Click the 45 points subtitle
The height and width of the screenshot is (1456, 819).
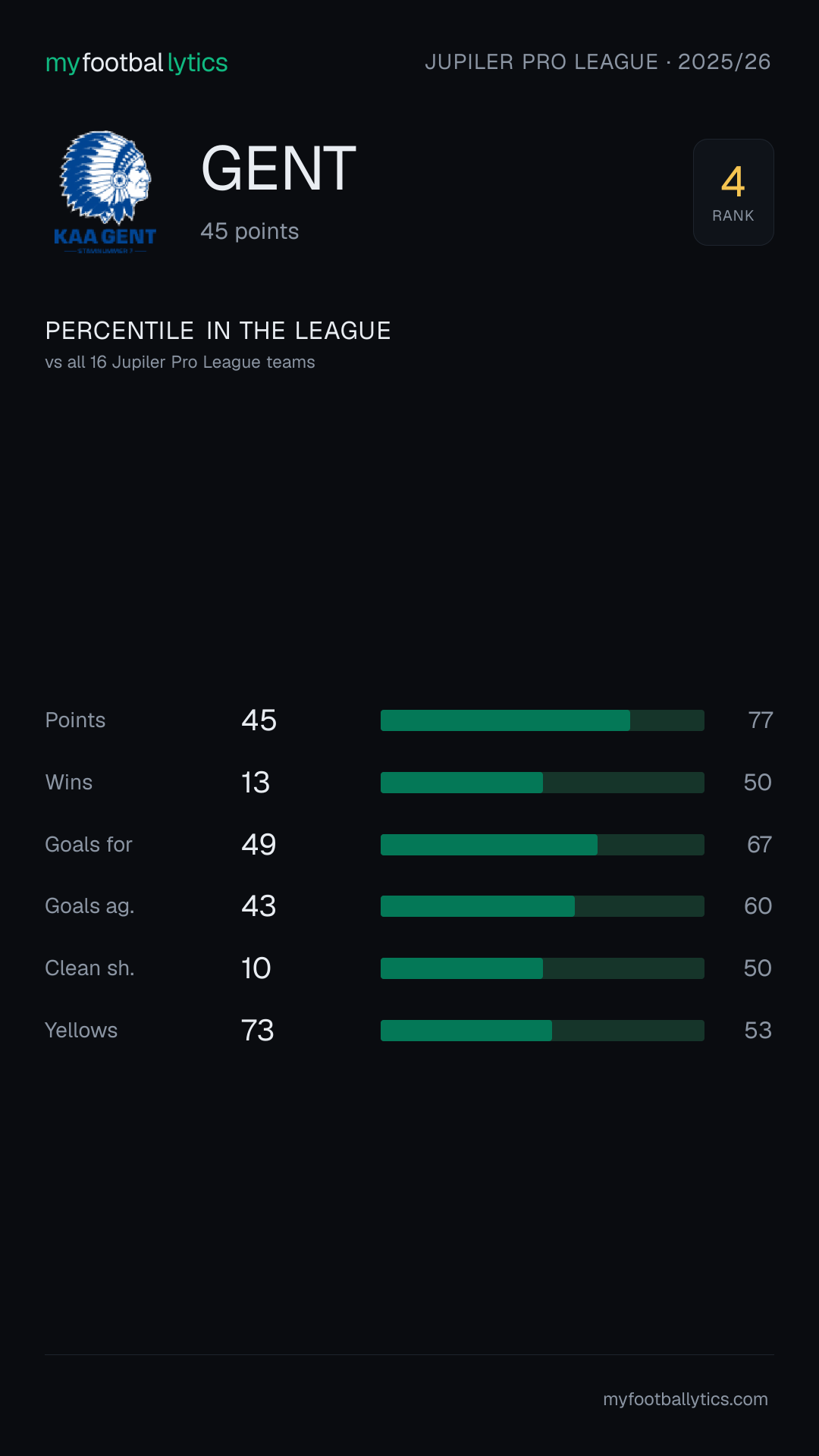[249, 231]
